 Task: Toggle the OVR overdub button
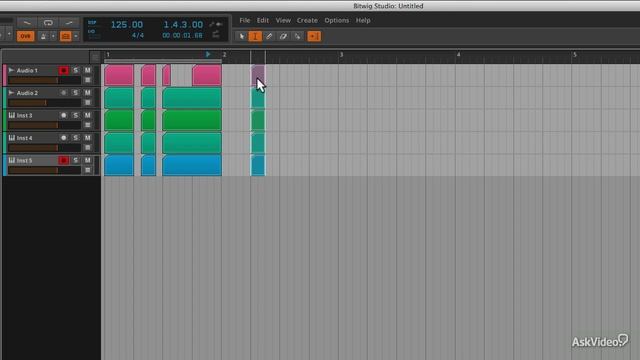pos(25,36)
